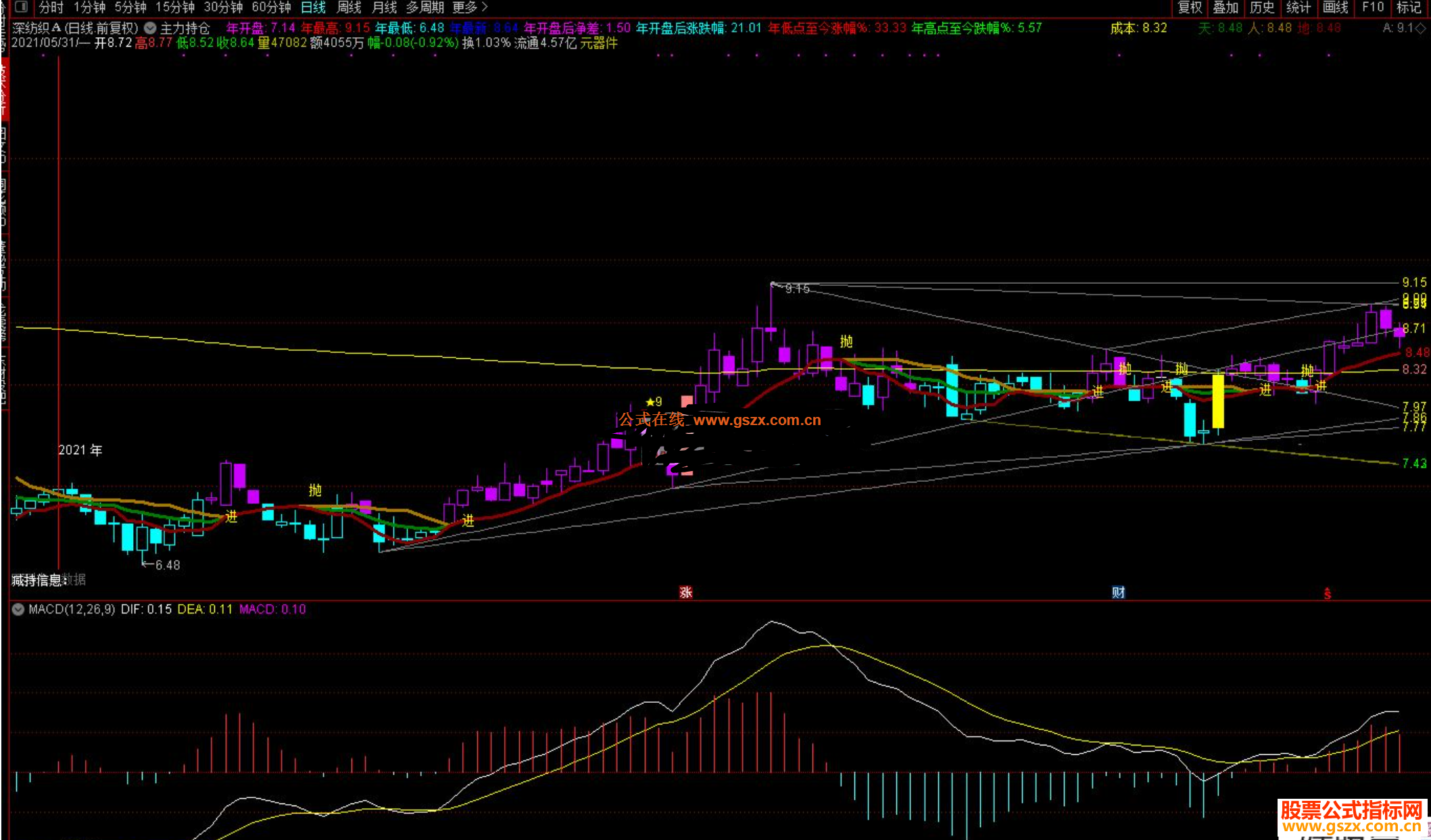The height and width of the screenshot is (840, 1431).
Task: Click the 年最低: 6.48 value
Action: point(410,28)
